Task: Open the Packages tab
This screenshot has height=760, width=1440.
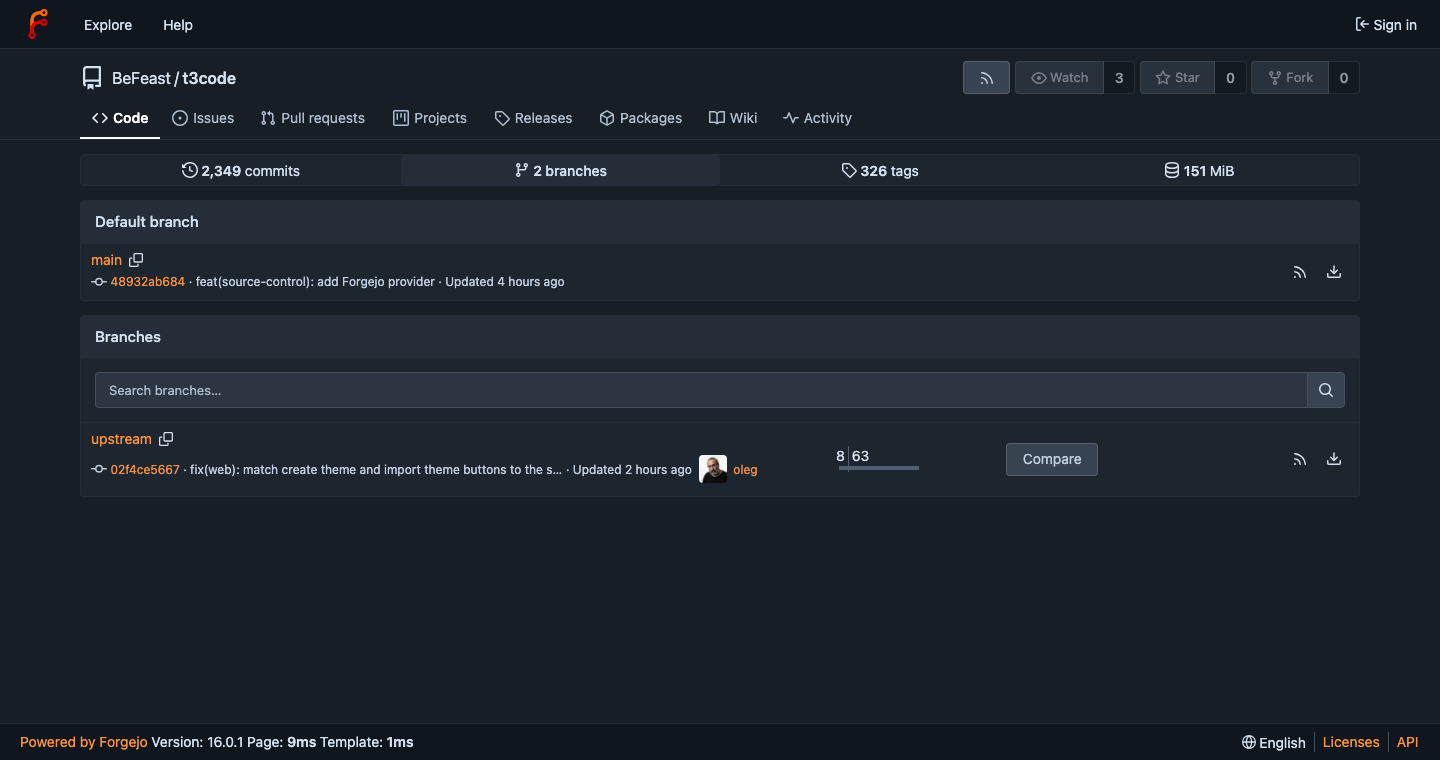Action: pyautogui.click(x=641, y=118)
